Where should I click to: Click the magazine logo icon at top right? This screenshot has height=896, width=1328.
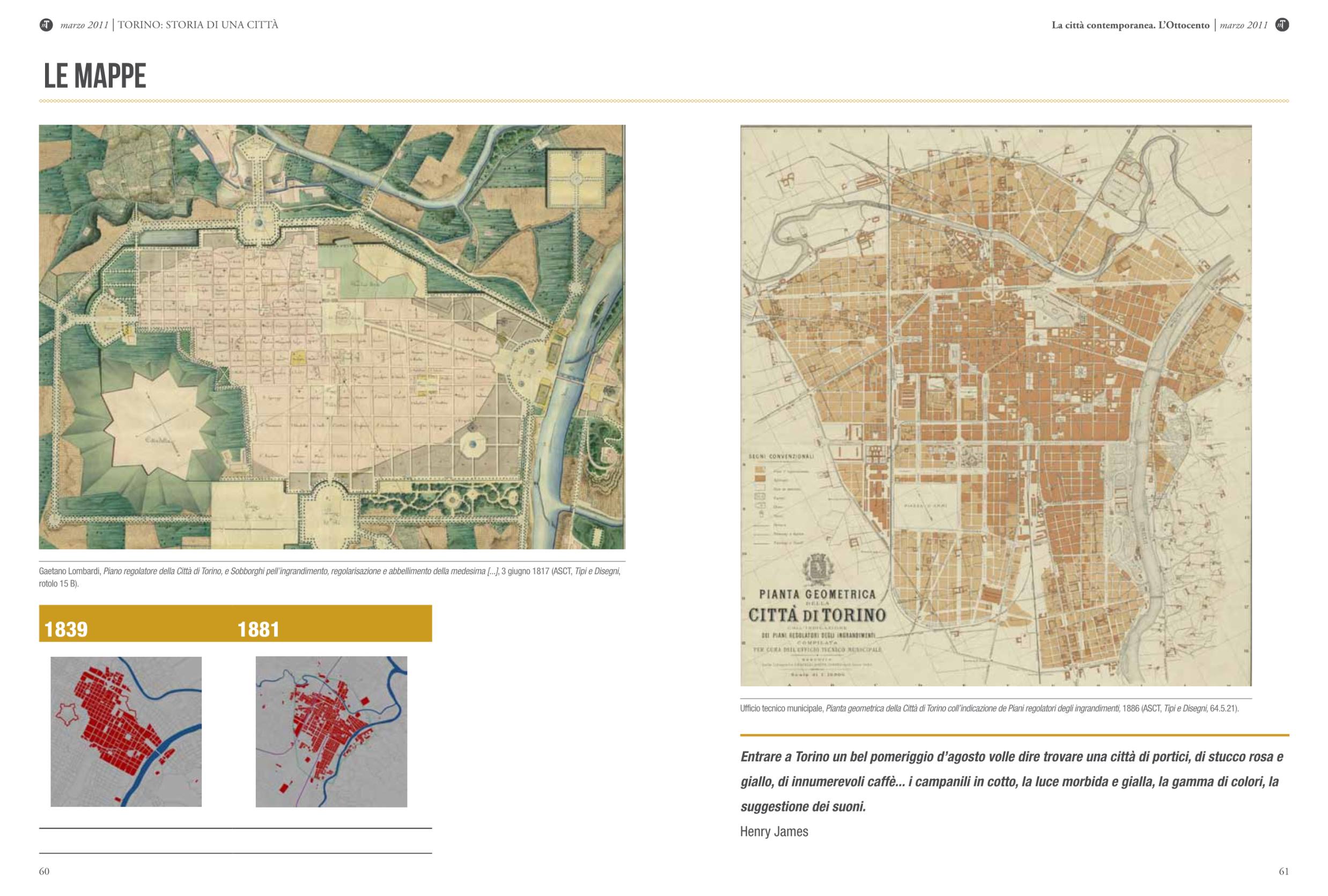(x=1282, y=25)
